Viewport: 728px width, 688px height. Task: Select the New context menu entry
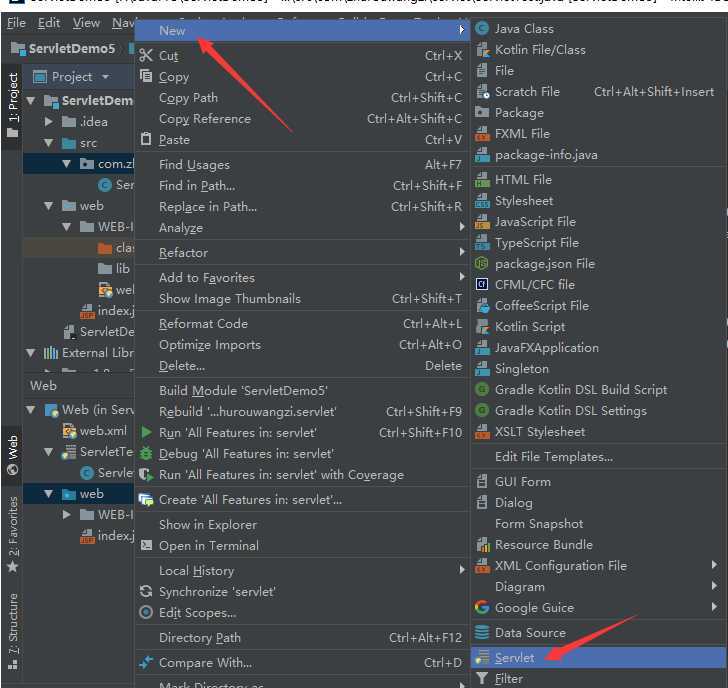[x=302, y=31]
